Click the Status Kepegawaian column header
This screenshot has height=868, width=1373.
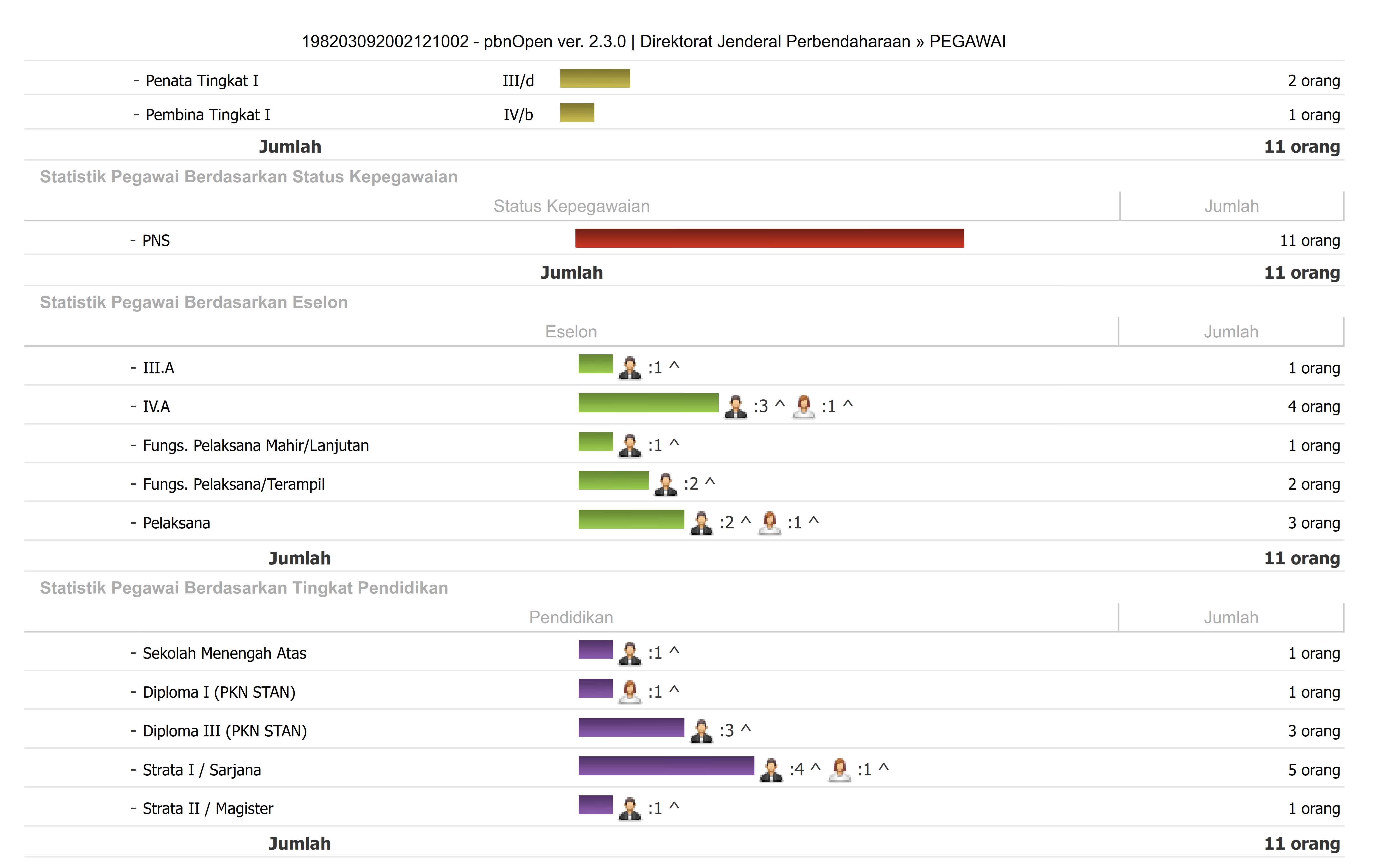point(571,206)
